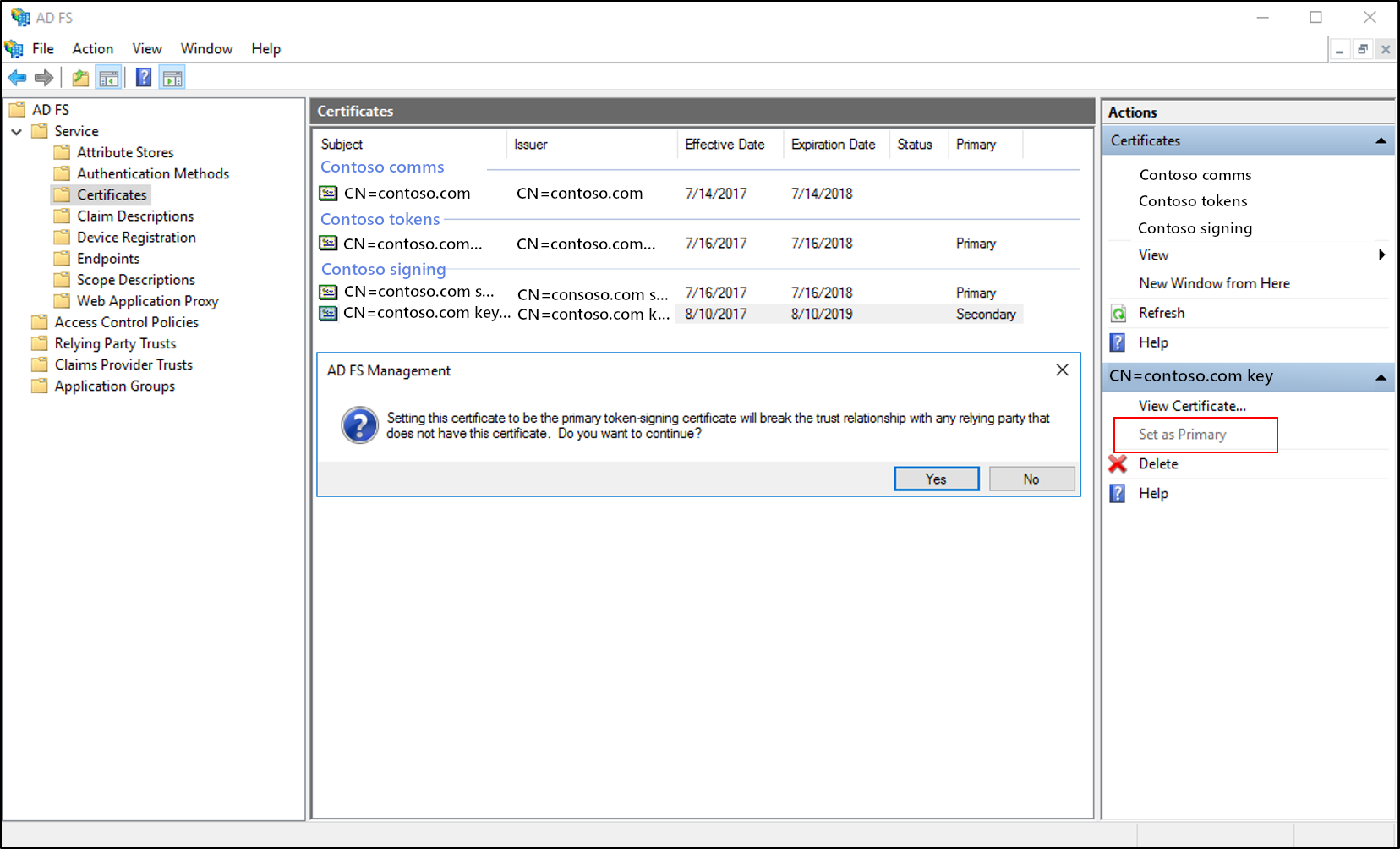Click the Forward arrow toolbar icon
The height and width of the screenshot is (849, 1400).
pyautogui.click(x=44, y=78)
